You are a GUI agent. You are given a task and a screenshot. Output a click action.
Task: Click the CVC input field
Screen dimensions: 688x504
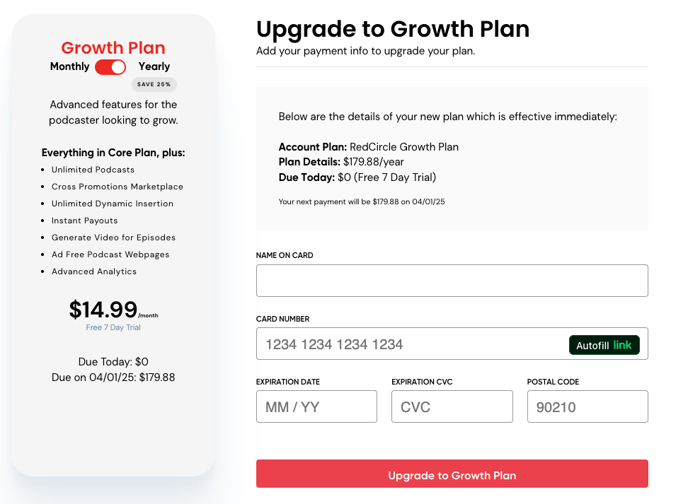click(x=452, y=407)
